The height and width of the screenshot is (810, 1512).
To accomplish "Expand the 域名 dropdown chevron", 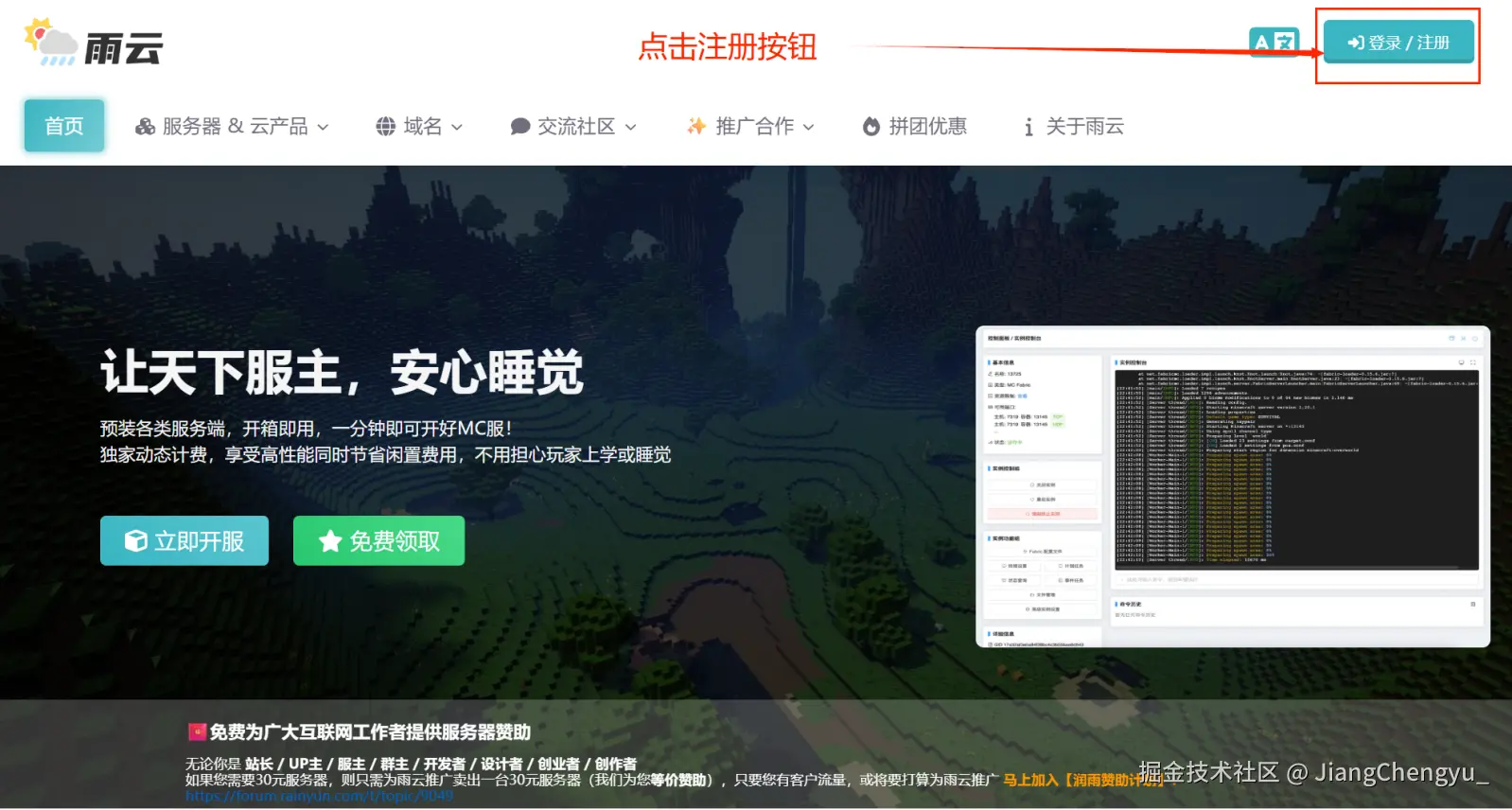I will click(x=457, y=127).
